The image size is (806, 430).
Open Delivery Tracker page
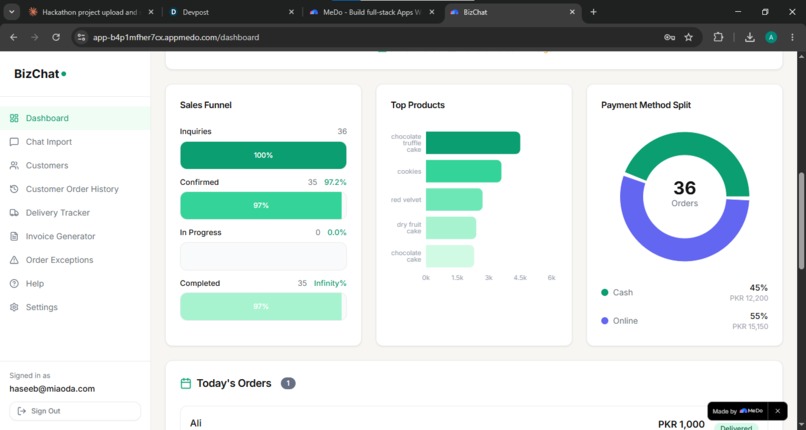click(x=75, y=213)
